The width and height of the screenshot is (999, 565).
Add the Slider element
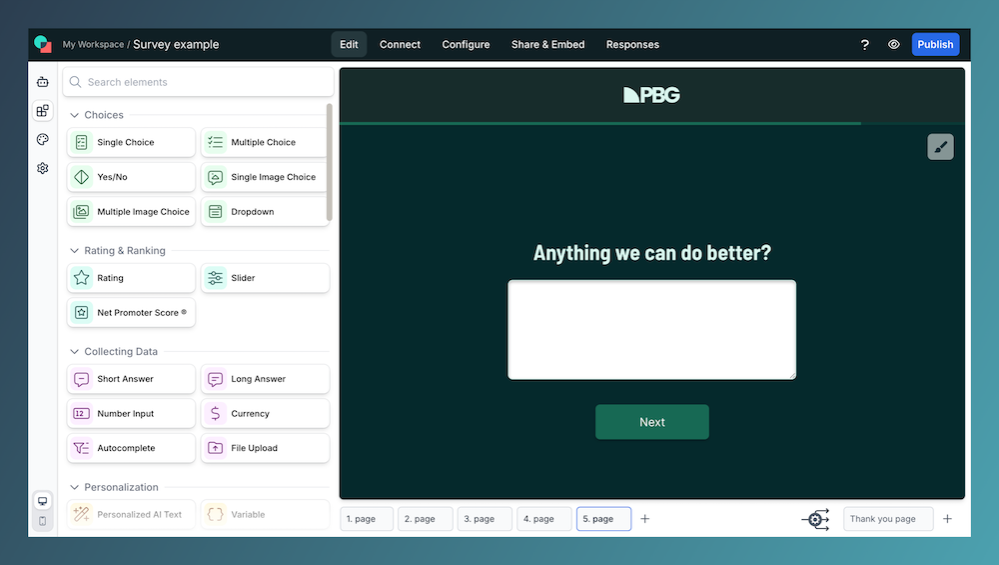(x=265, y=278)
